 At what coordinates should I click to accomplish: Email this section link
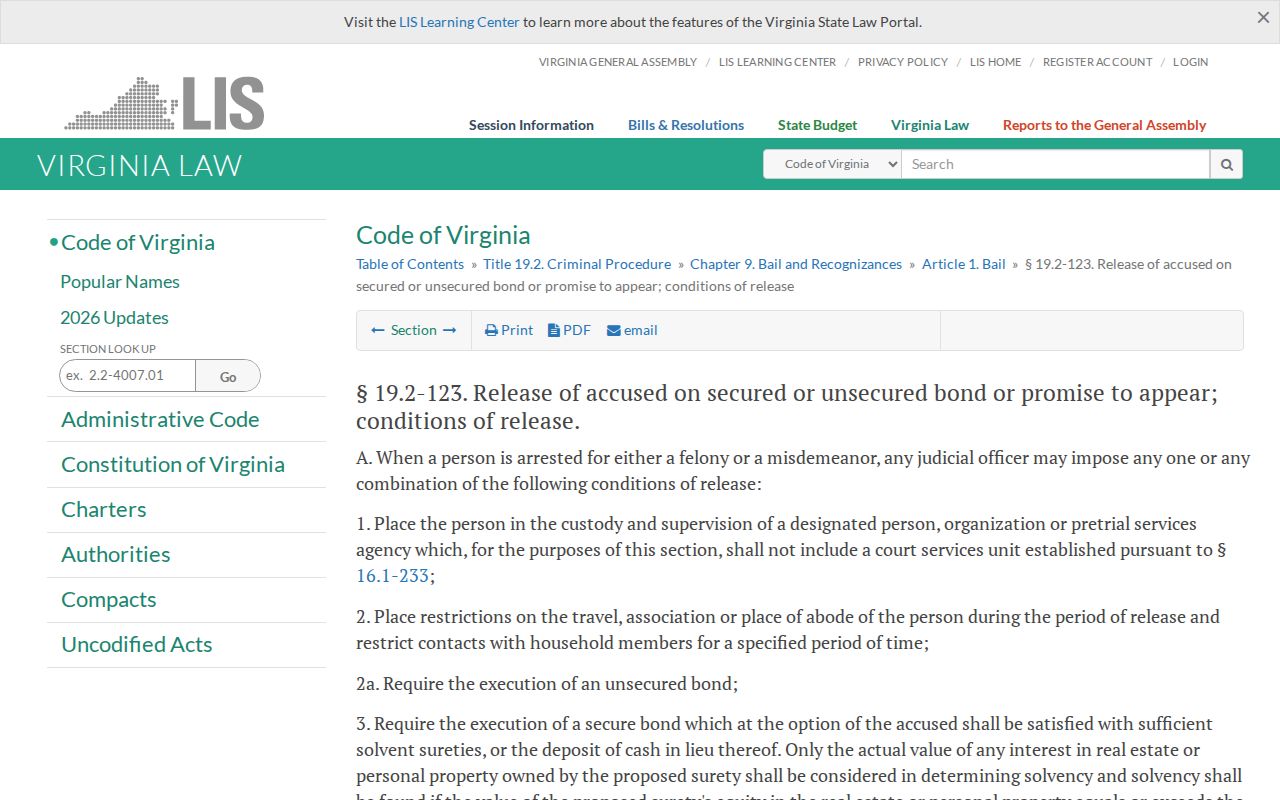[x=632, y=330]
